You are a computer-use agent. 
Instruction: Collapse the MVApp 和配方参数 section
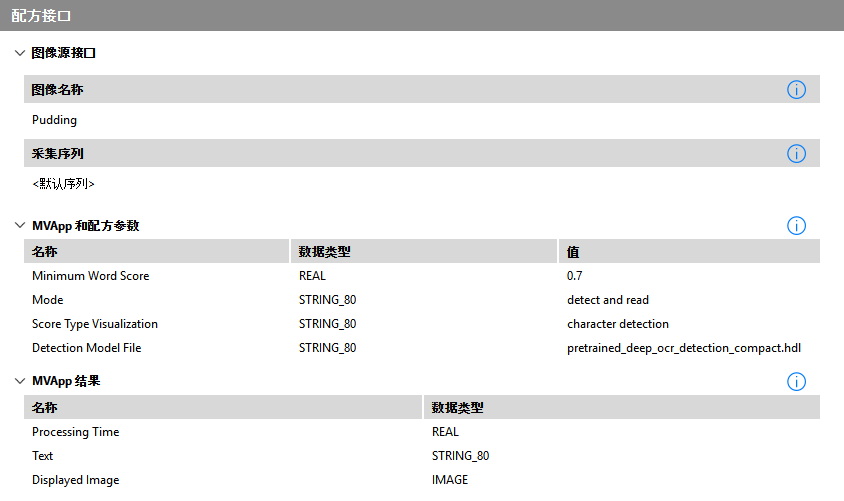point(19,226)
